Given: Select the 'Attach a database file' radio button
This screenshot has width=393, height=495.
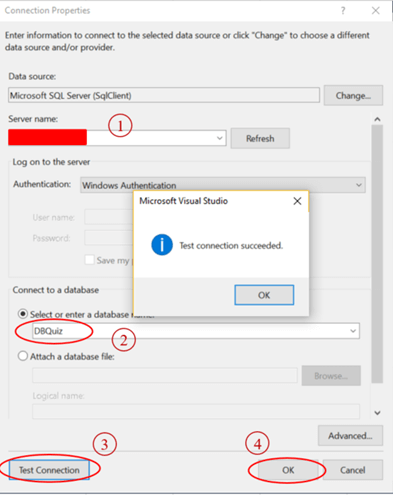Looking at the screenshot, I should (23, 356).
